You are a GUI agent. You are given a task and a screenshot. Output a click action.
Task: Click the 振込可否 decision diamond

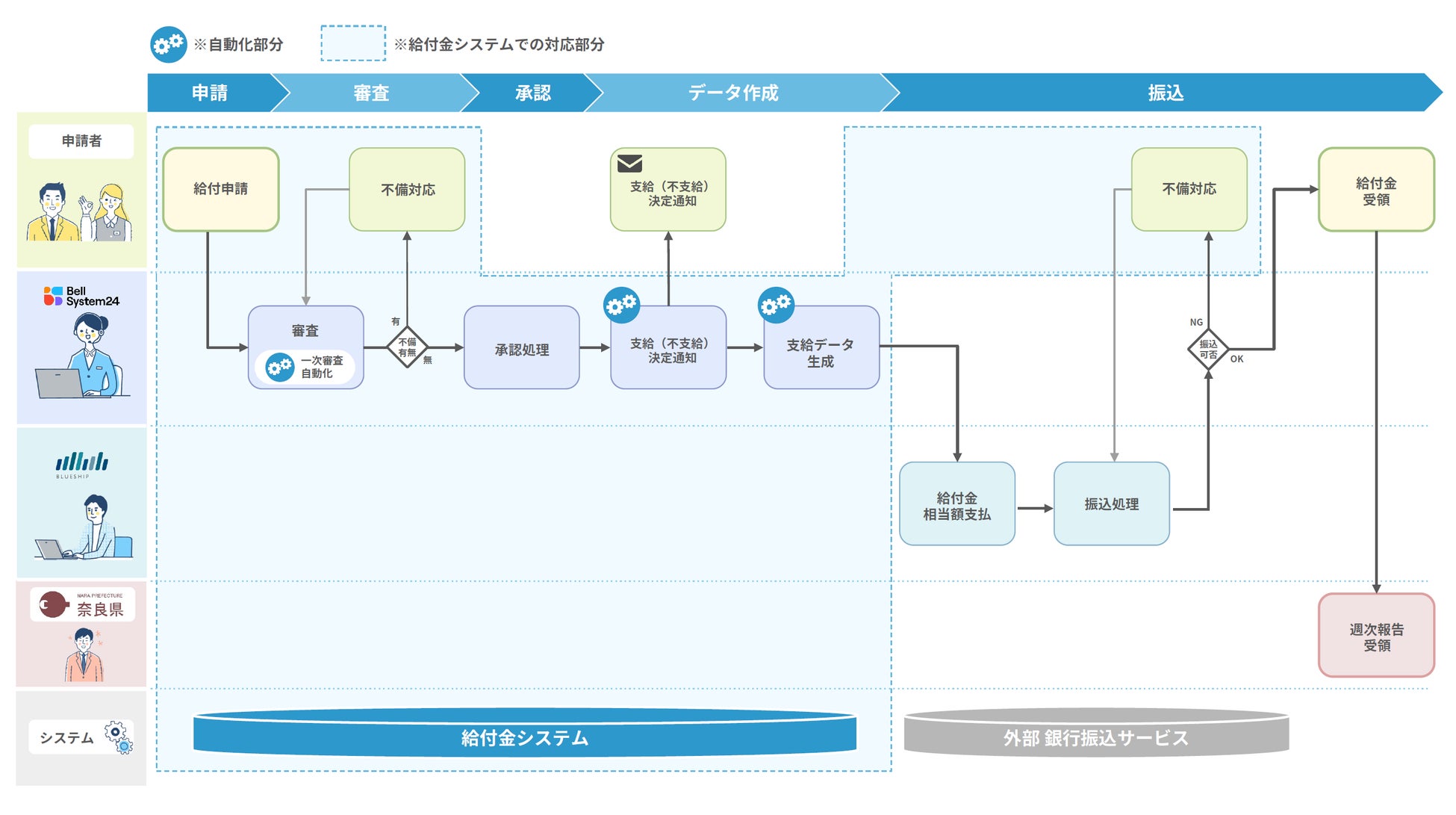[1208, 349]
